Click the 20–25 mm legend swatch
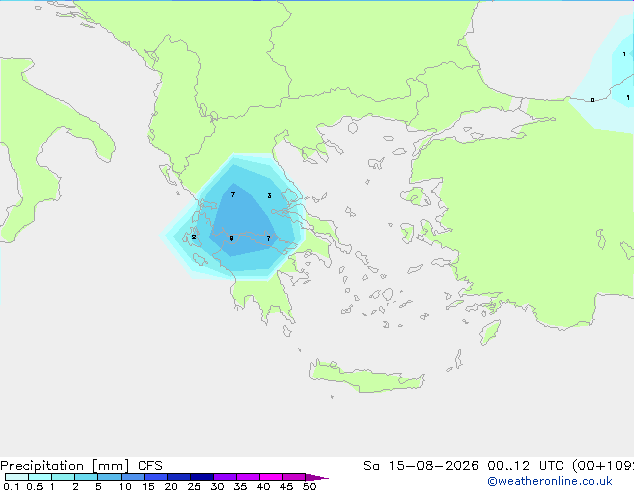The height and width of the screenshot is (490, 634). pyautogui.click(x=179, y=477)
